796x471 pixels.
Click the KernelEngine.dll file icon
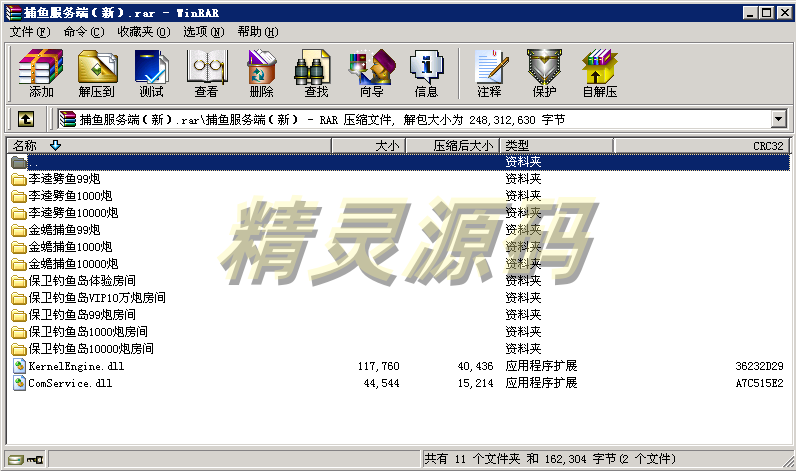(19, 366)
